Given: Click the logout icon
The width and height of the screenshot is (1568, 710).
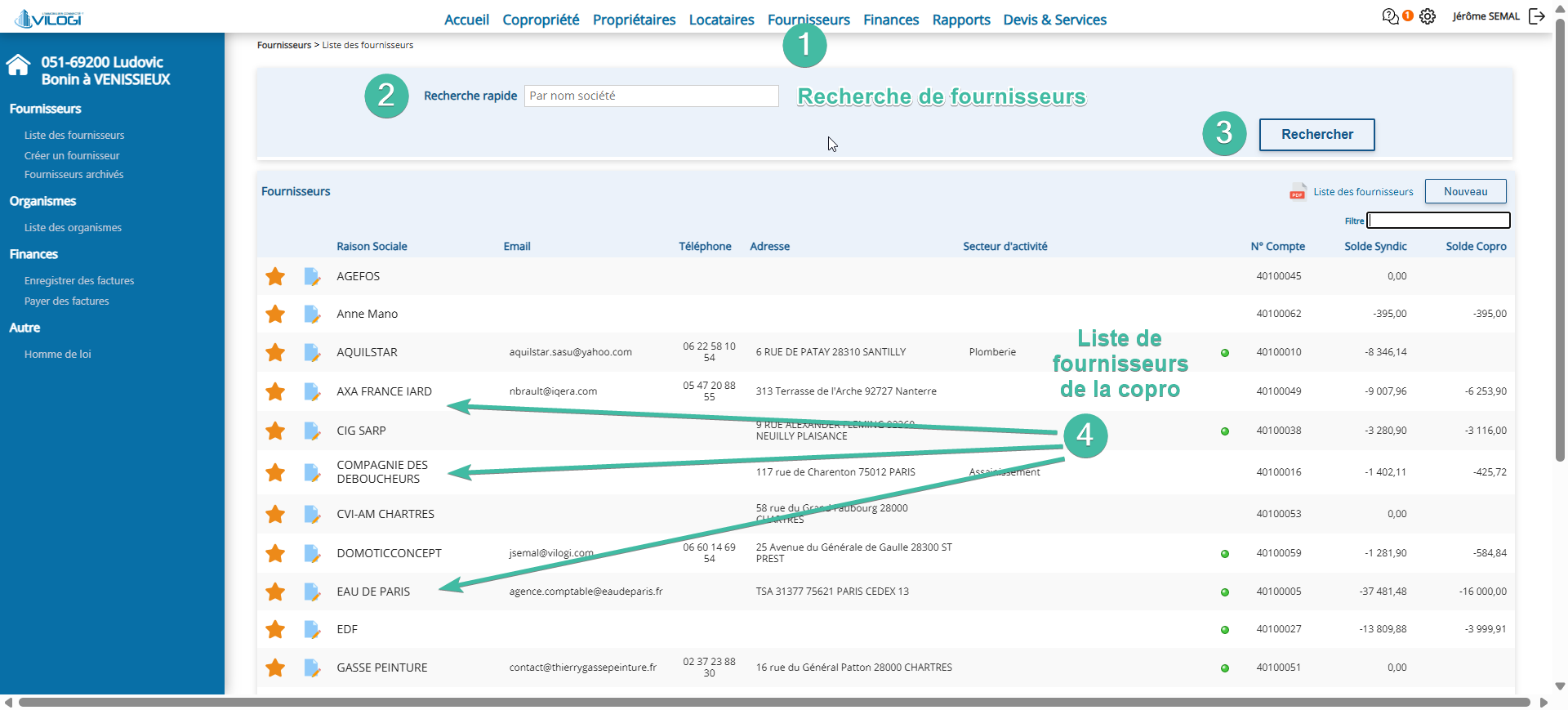Looking at the screenshot, I should tap(1537, 16).
